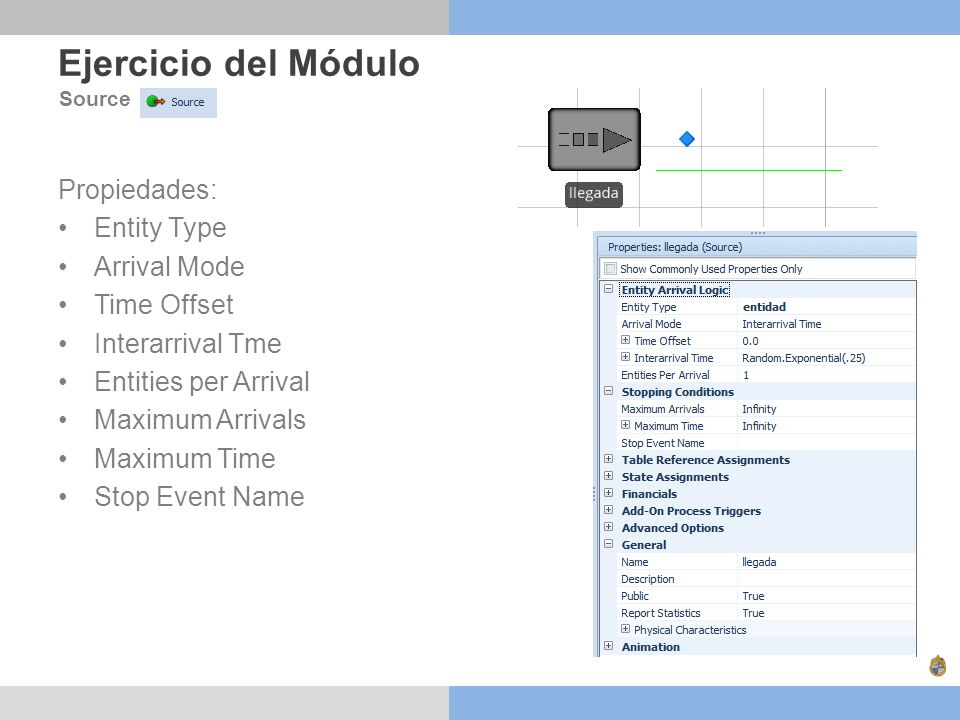The width and height of the screenshot is (960, 720).
Task: Click the panel grip dots above Properties
Action: (x=757, y=233)
